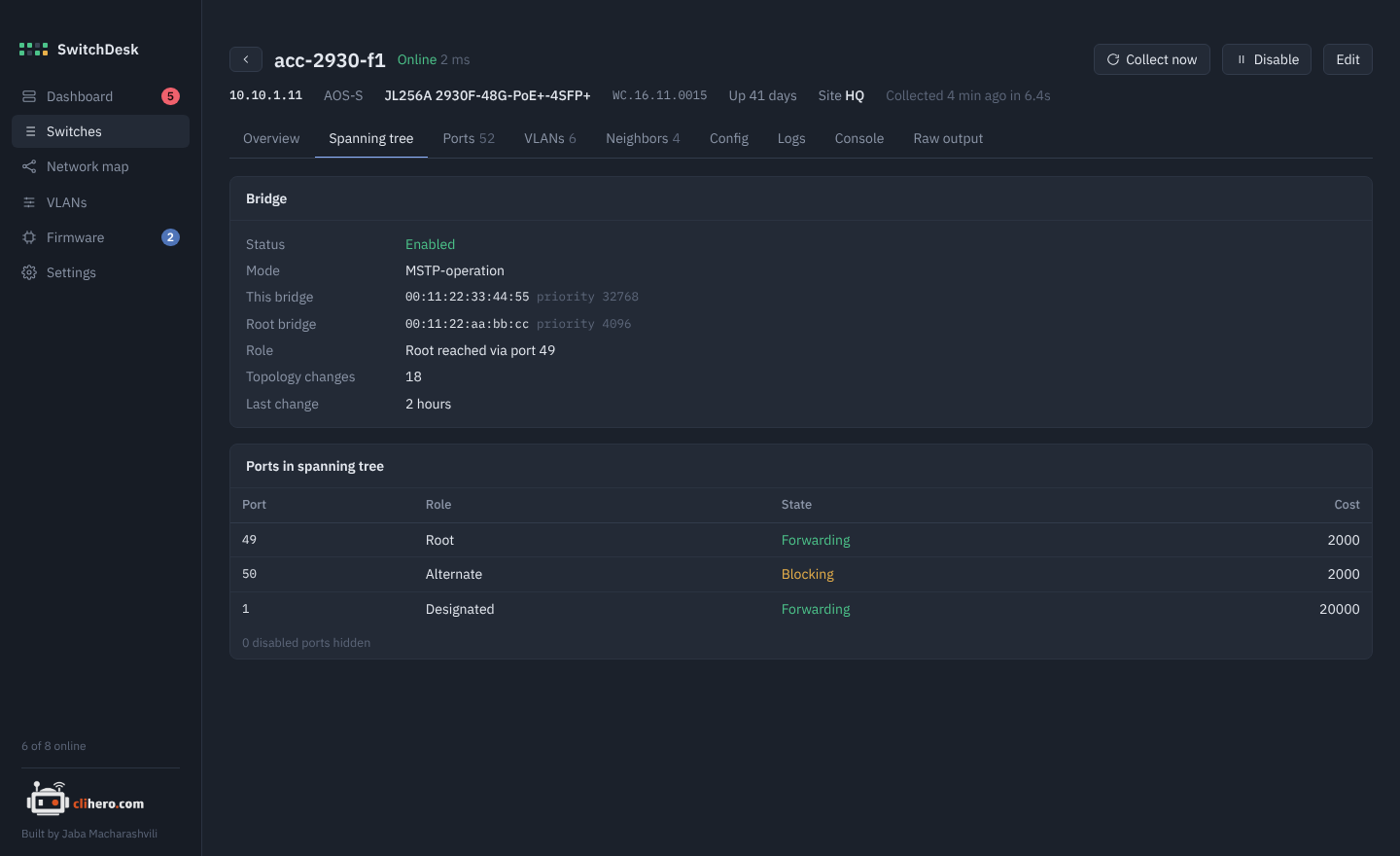Select the Switches list icon in sidebar

[30, 131]
